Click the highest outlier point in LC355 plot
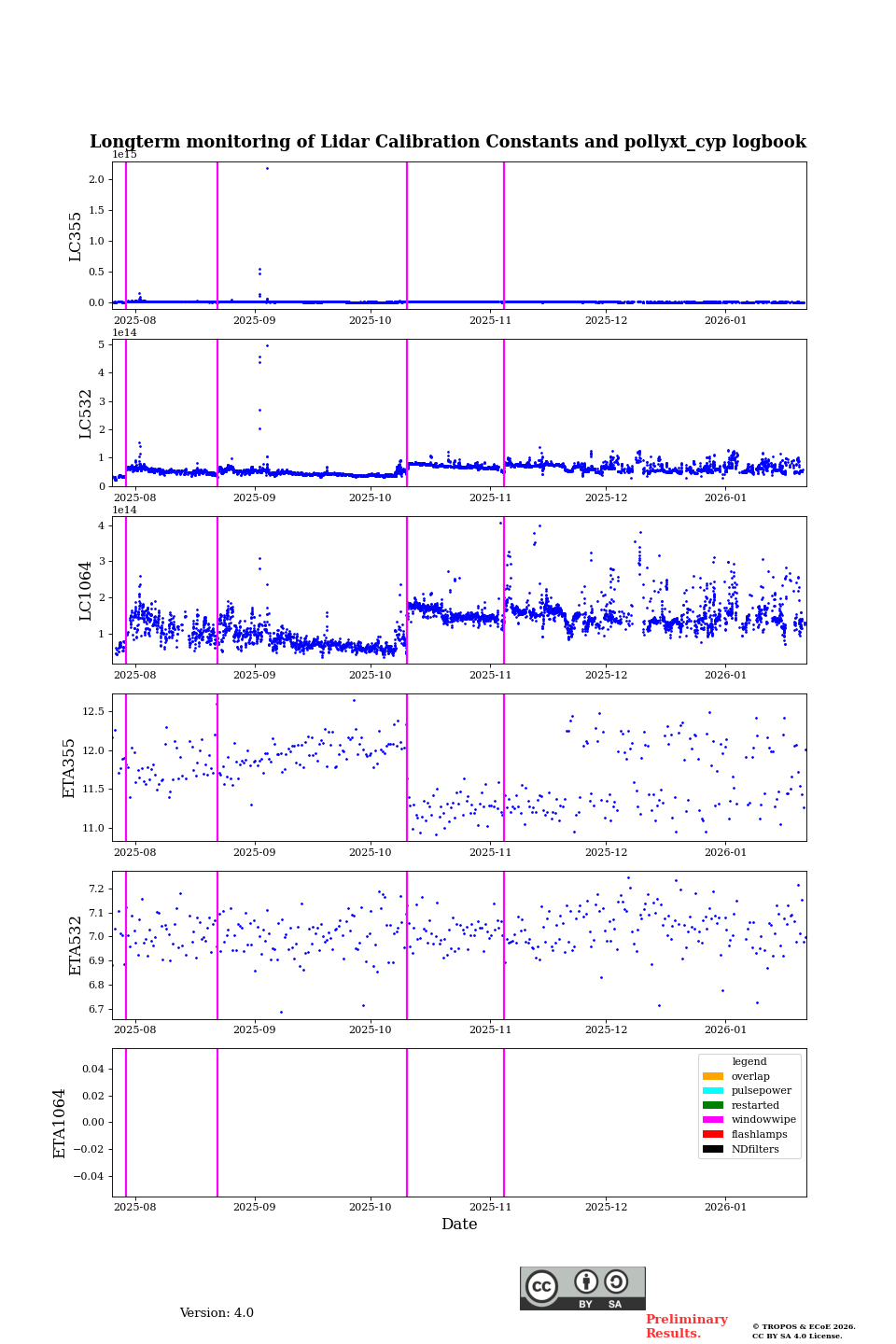The image size is (896, 1344). (x=267, y=169)
